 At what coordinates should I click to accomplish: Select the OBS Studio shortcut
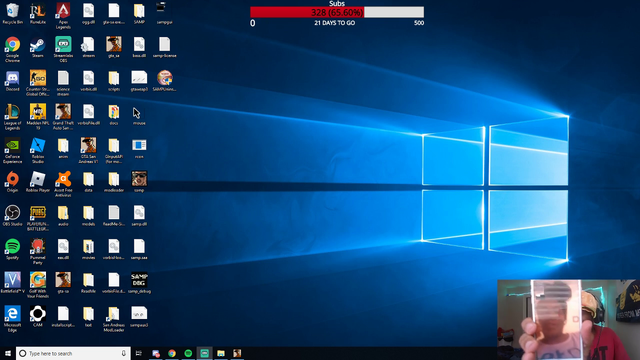coord(13,216)
